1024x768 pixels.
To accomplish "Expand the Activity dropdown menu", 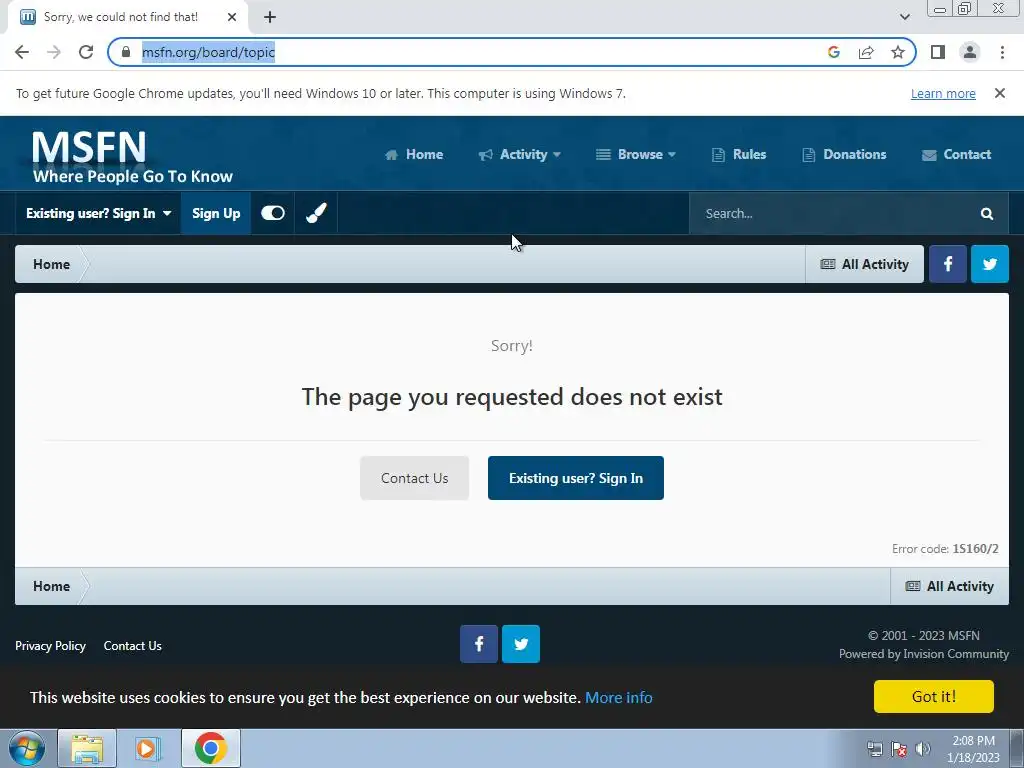I will 520,155.
